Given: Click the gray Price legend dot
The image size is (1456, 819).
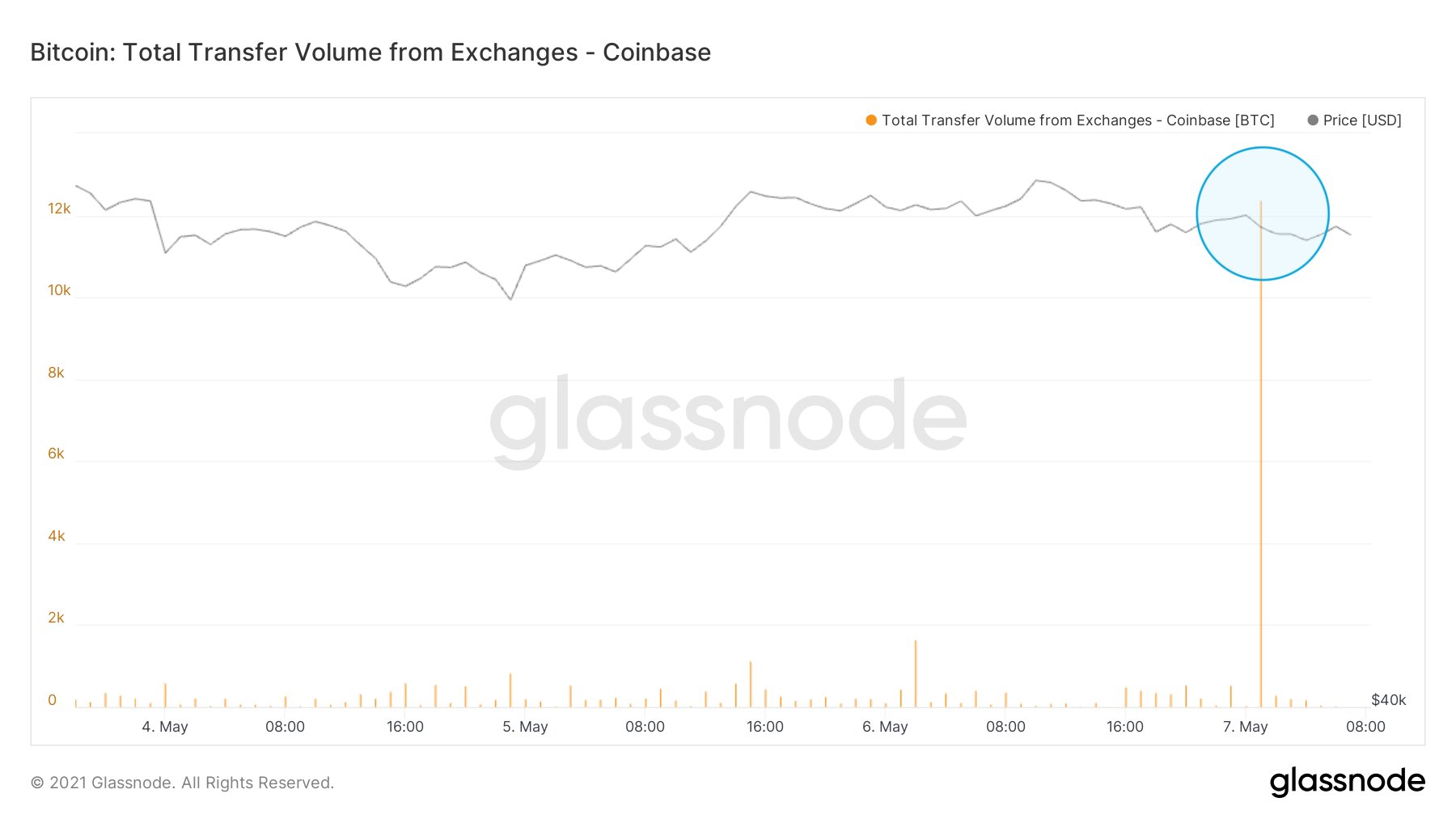Looking at the screenshot, I should 1313,120.
